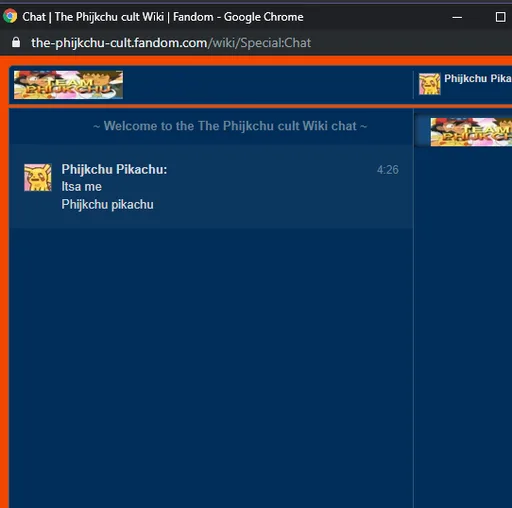The height and width of the screenshot is (508, 512).
Task: Click the orange page border on left
Action: (4, 283)
